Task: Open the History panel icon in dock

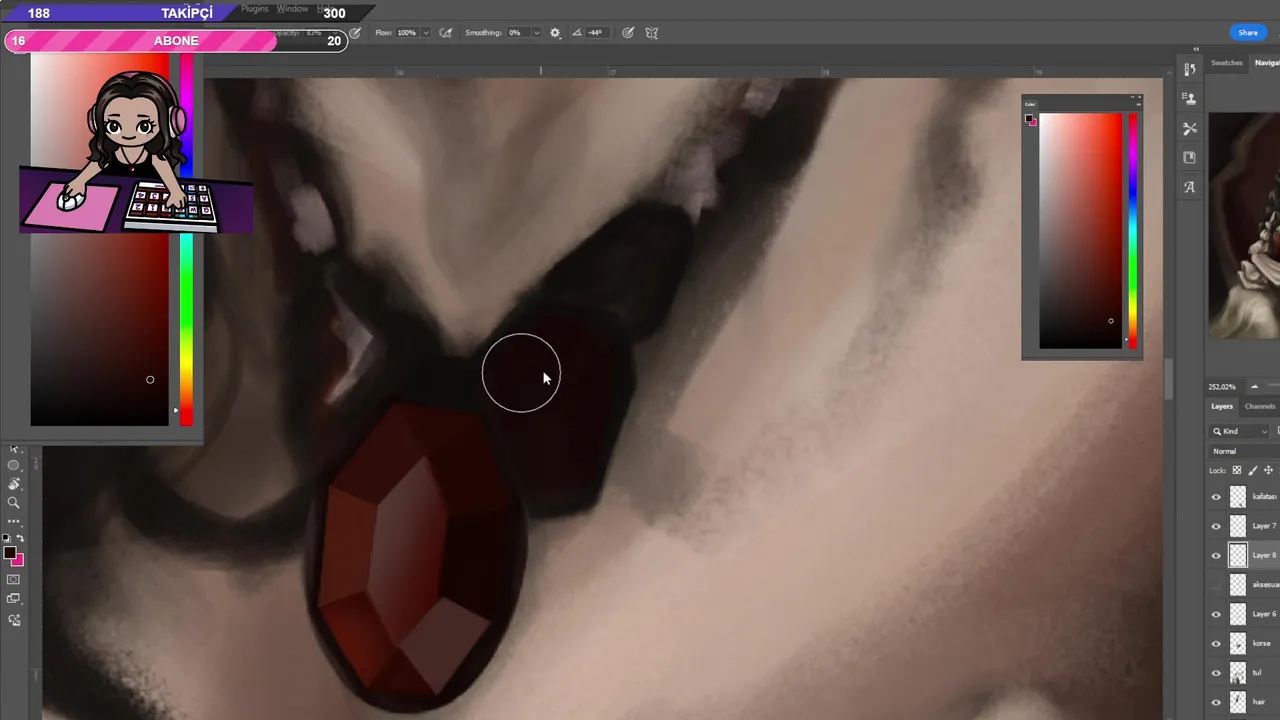Action: [x=1189, y=70]
